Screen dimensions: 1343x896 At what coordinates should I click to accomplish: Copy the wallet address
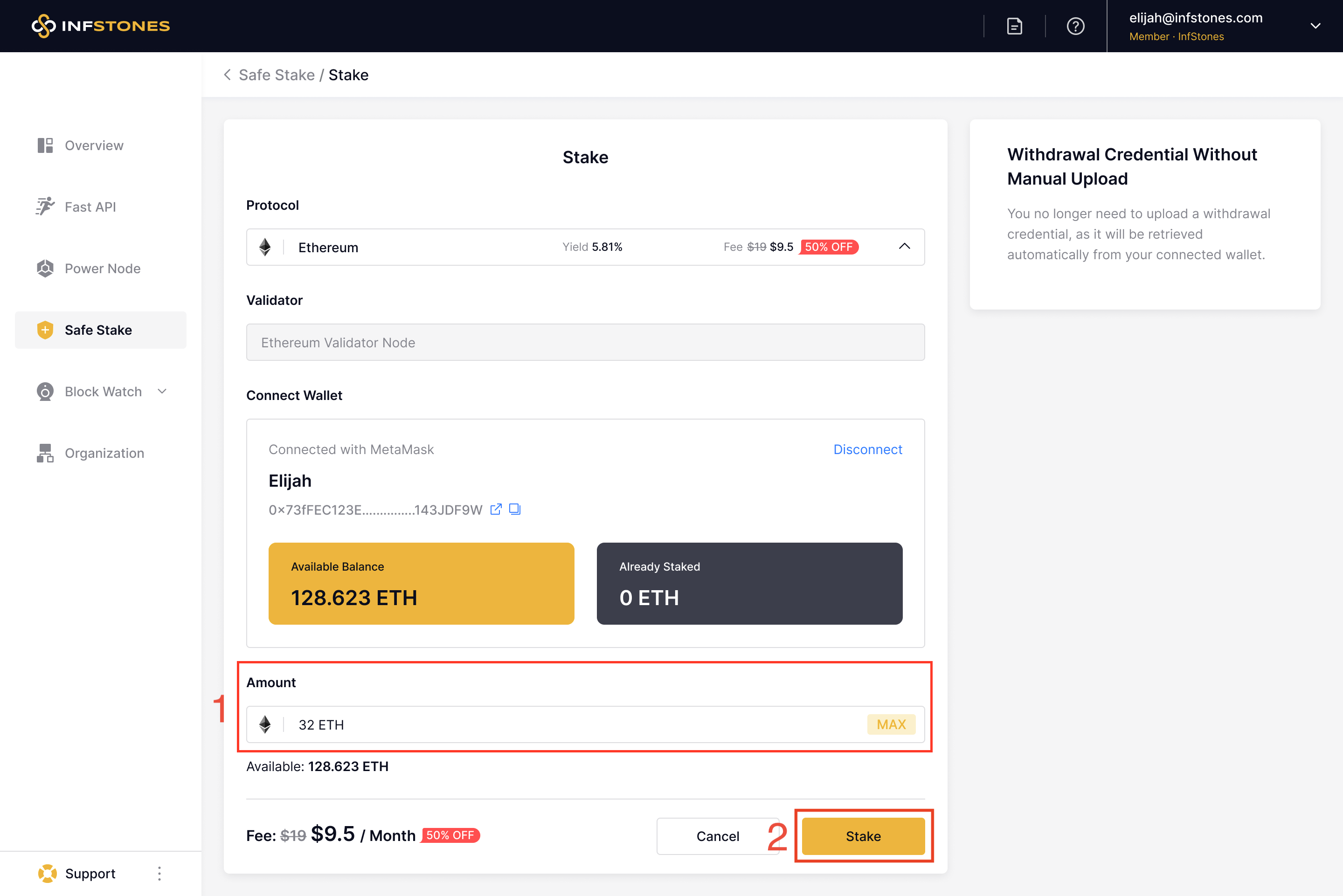[515, 509]
